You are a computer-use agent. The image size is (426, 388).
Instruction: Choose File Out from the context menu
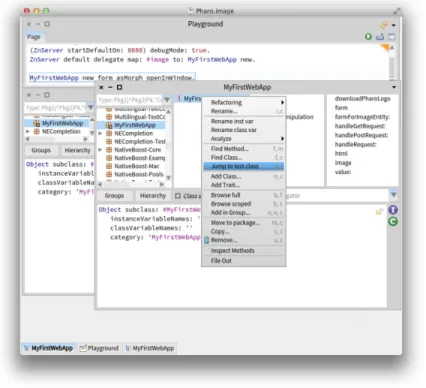[x=244, y=261]
